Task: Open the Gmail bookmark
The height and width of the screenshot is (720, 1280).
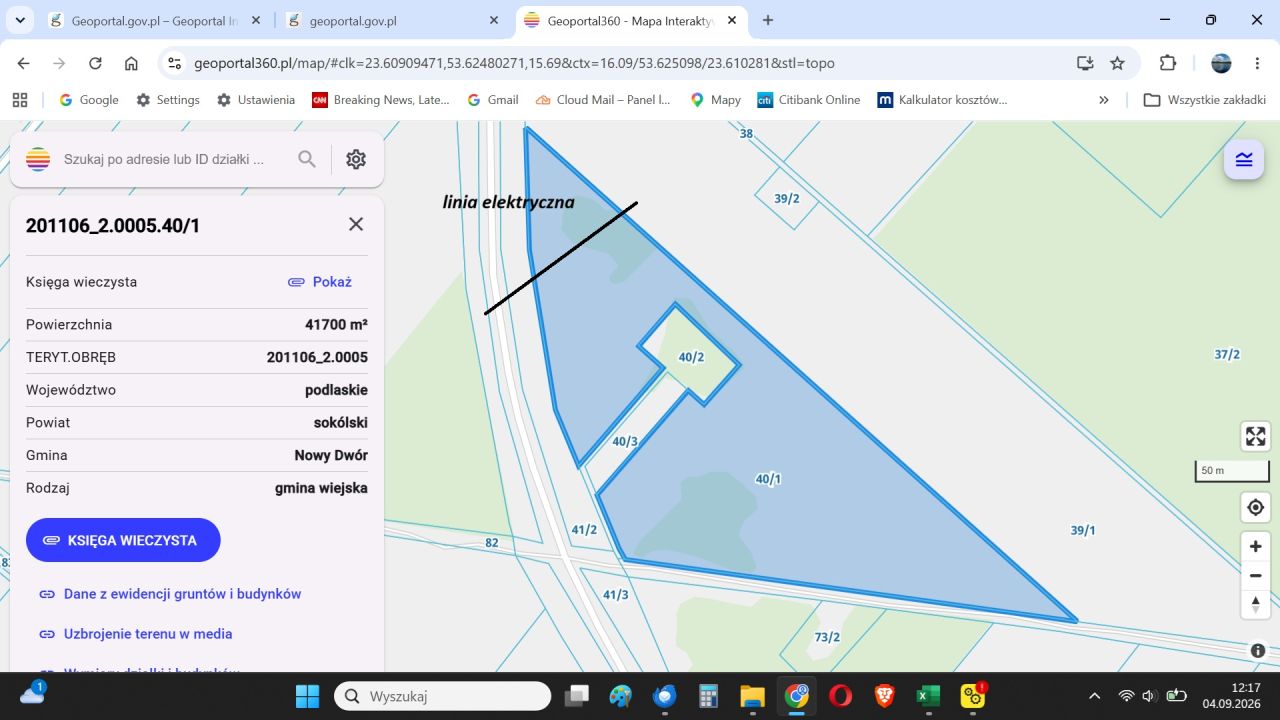Action: coord(491,100)
